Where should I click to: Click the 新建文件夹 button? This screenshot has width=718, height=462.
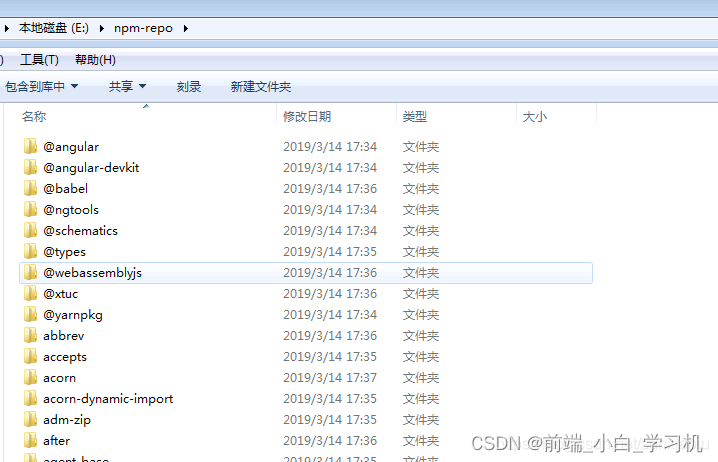(x=261, y=87)
